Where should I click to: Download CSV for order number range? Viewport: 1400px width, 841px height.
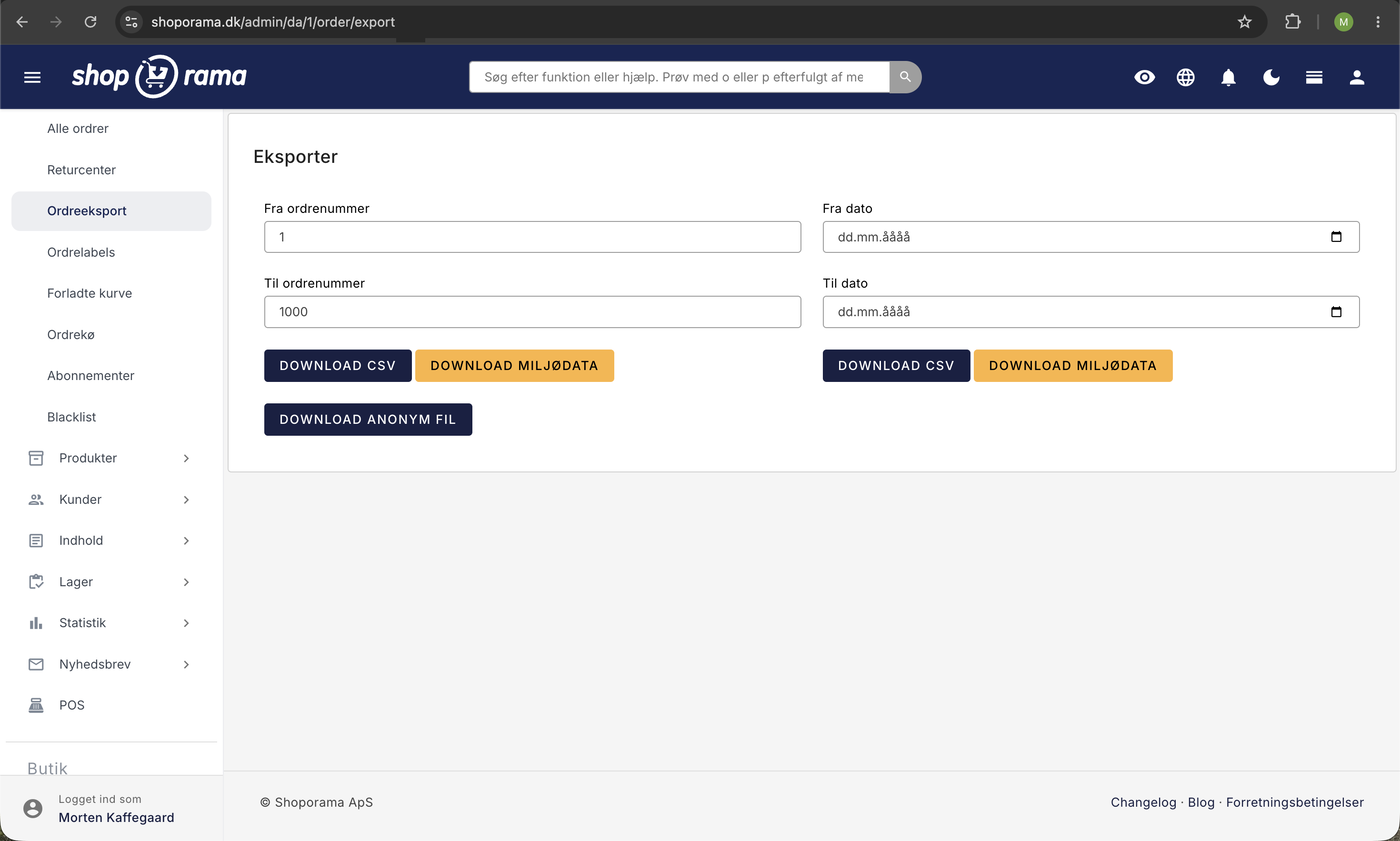(x=338, y=366)
